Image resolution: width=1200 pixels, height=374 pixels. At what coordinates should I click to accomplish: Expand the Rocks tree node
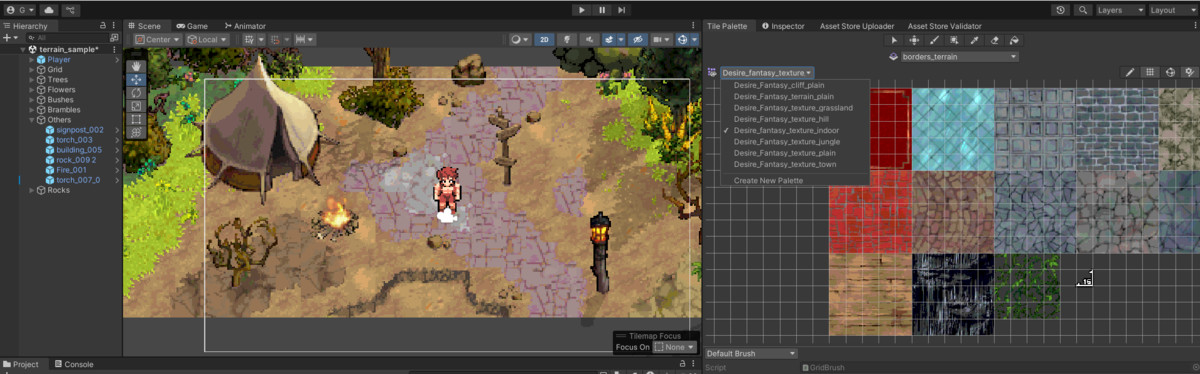32,190
